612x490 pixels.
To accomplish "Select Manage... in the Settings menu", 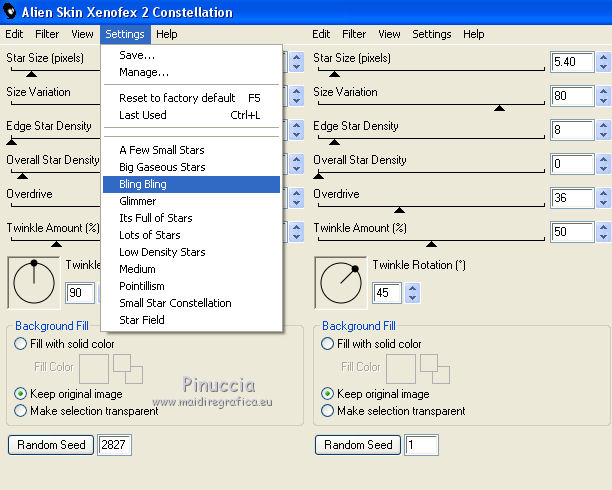I will (143, 72).
